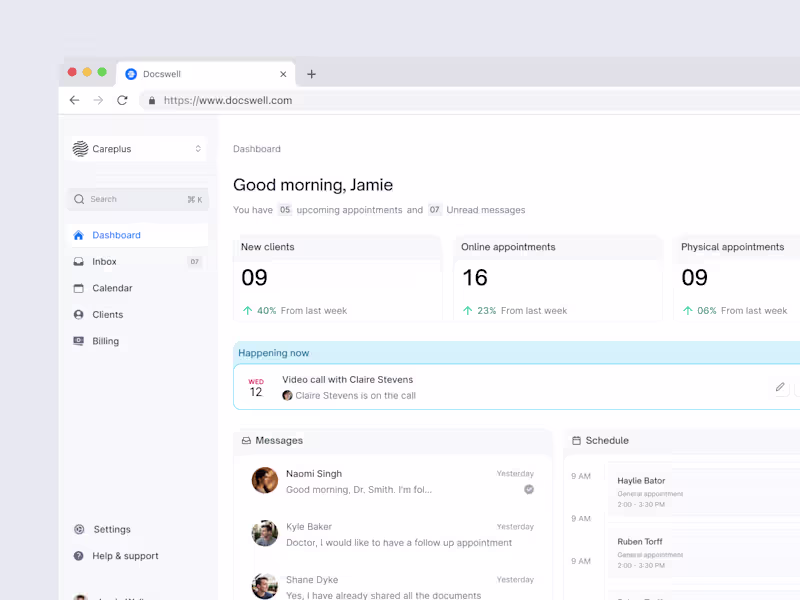Click the 40% up arrow icon
Viewport: 800px width, 600px height.
click(x=247, y=311)
